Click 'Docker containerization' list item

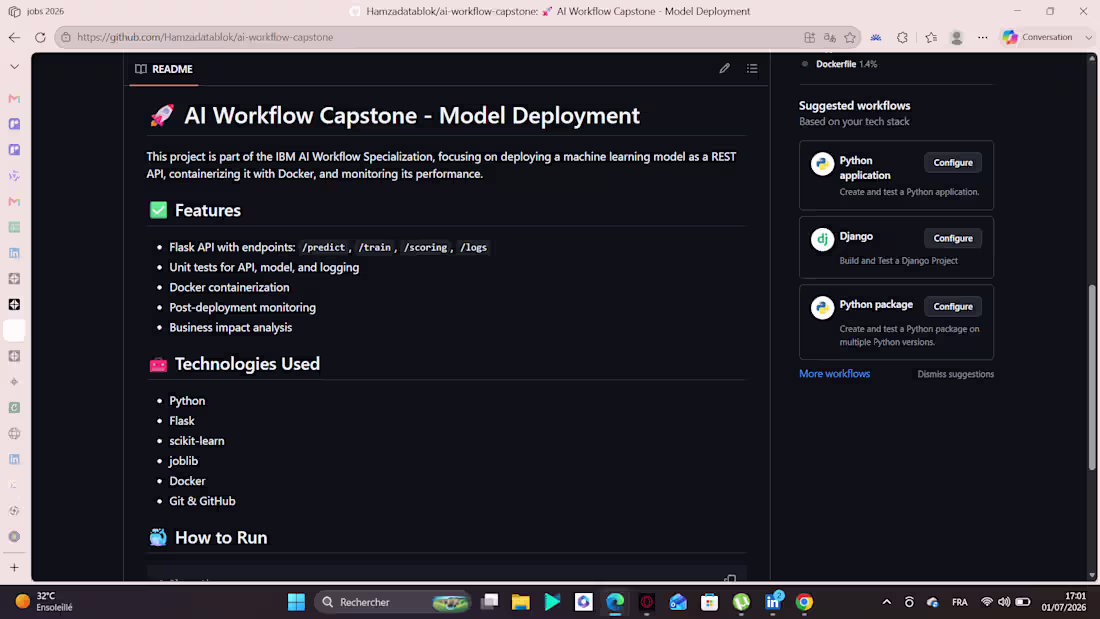point(229,287)
